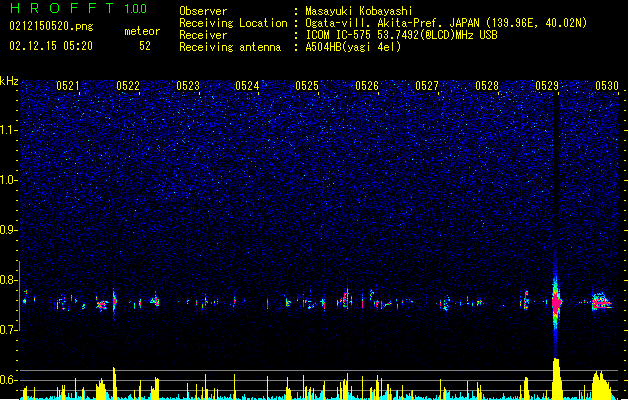Click the meteor count value 52
This screenshot has height=400, width=629.
(145, 46)
